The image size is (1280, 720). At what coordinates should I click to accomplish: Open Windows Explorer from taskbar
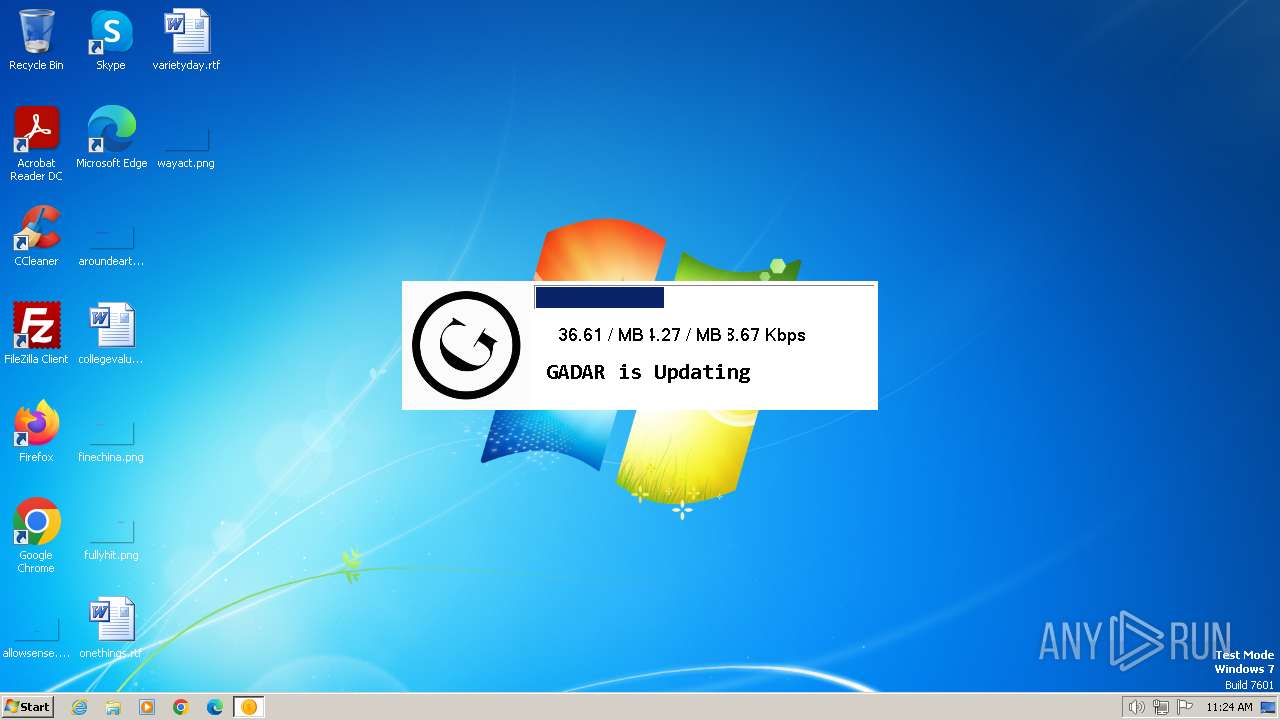(x=113, y=707)
